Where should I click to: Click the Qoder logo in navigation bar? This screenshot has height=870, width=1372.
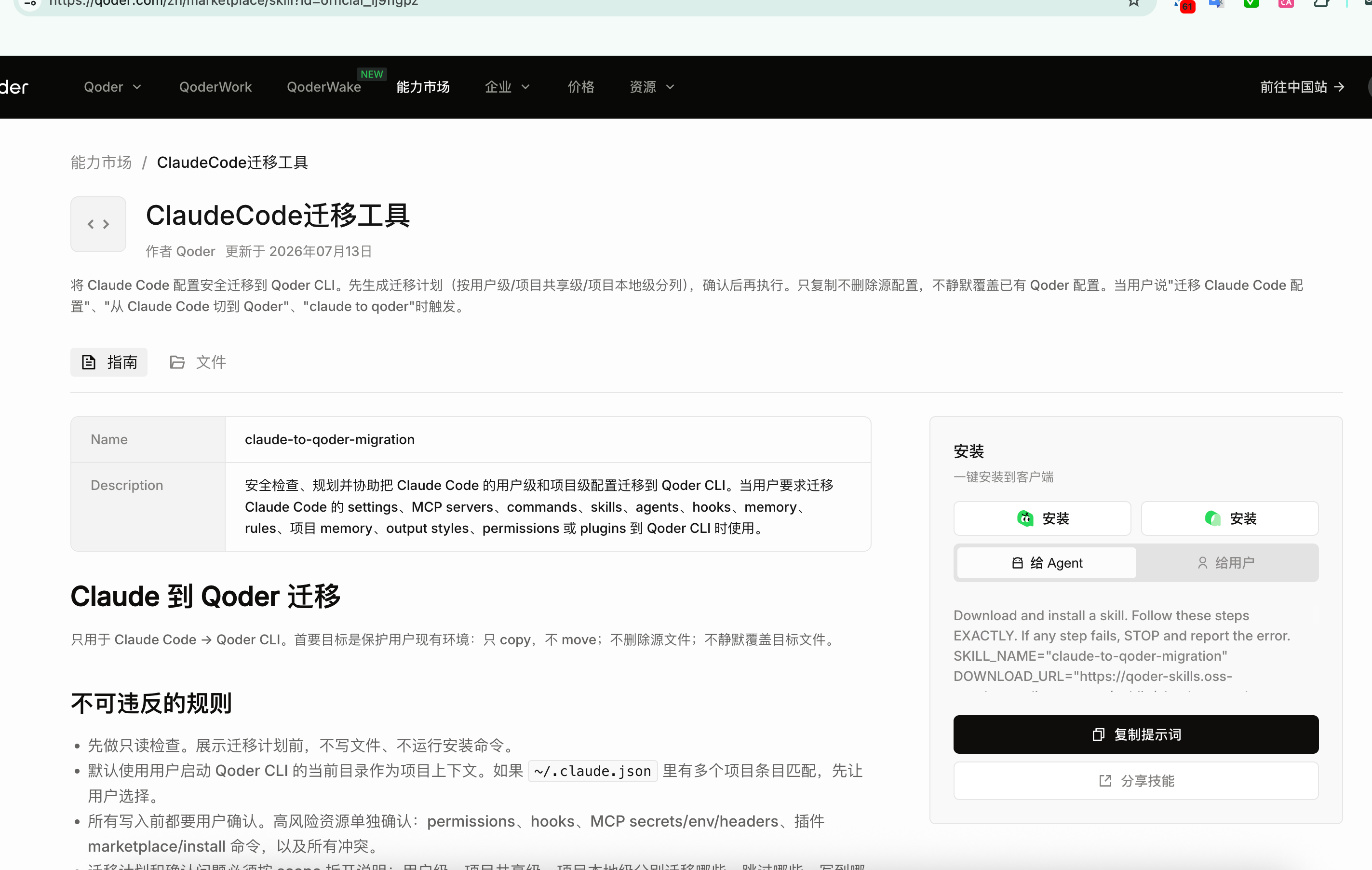coord(13,87)
